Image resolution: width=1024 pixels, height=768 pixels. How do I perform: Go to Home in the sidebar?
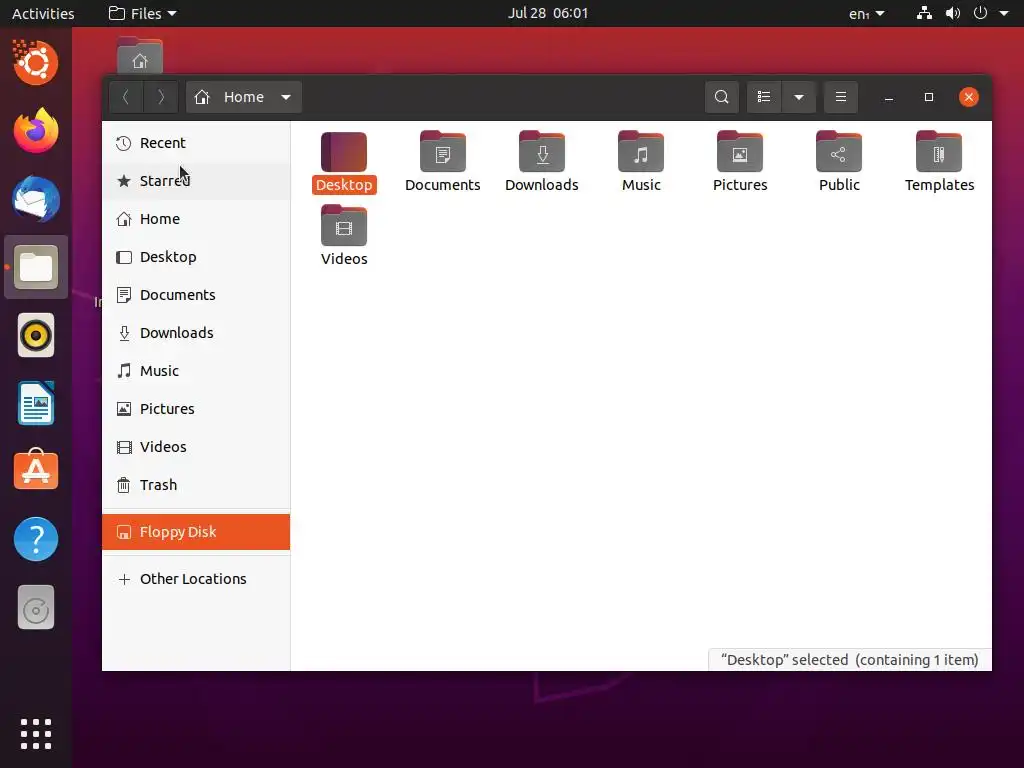pos(196,219)
